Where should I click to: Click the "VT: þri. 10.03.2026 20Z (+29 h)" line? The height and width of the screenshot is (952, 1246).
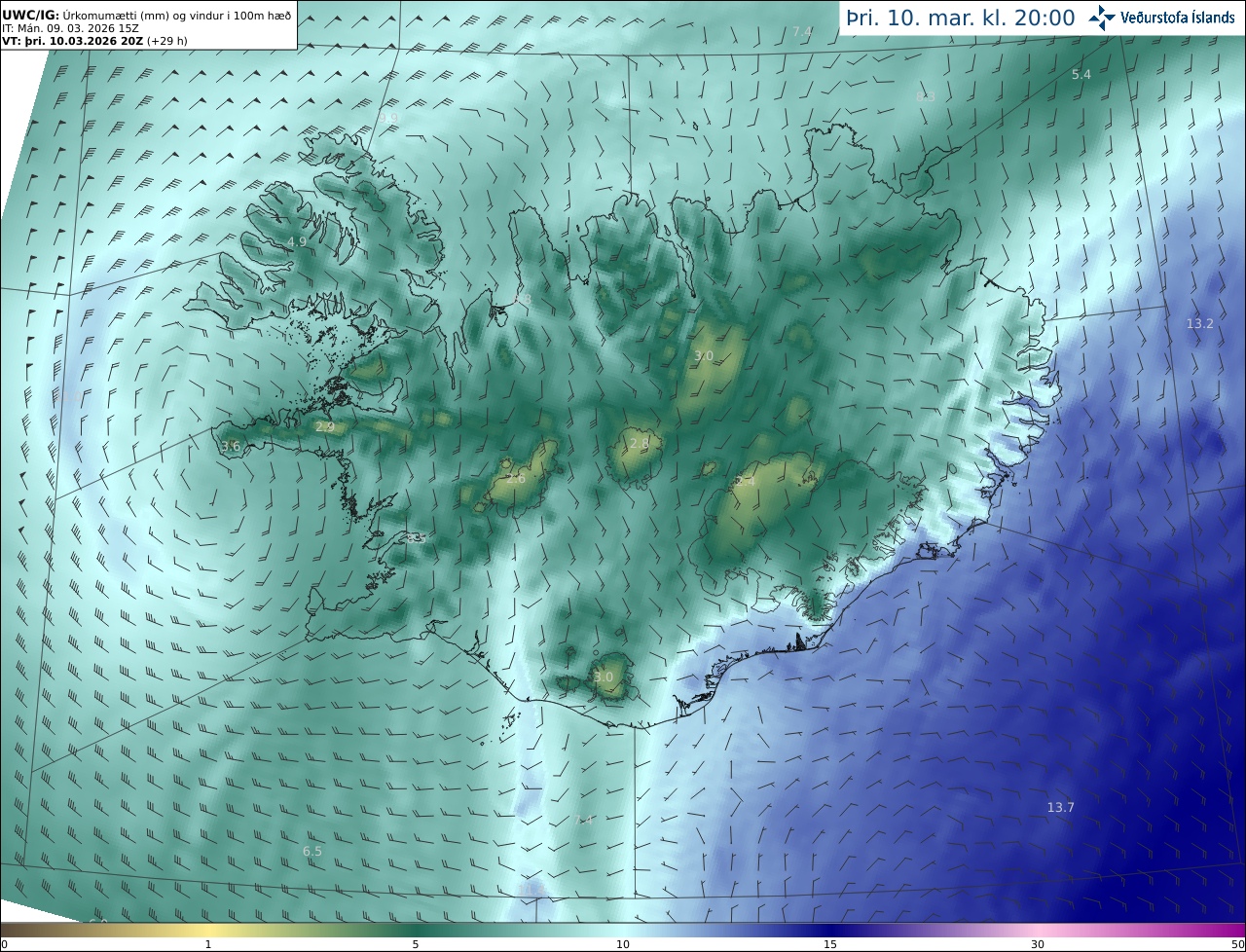(x=94, y=41)
